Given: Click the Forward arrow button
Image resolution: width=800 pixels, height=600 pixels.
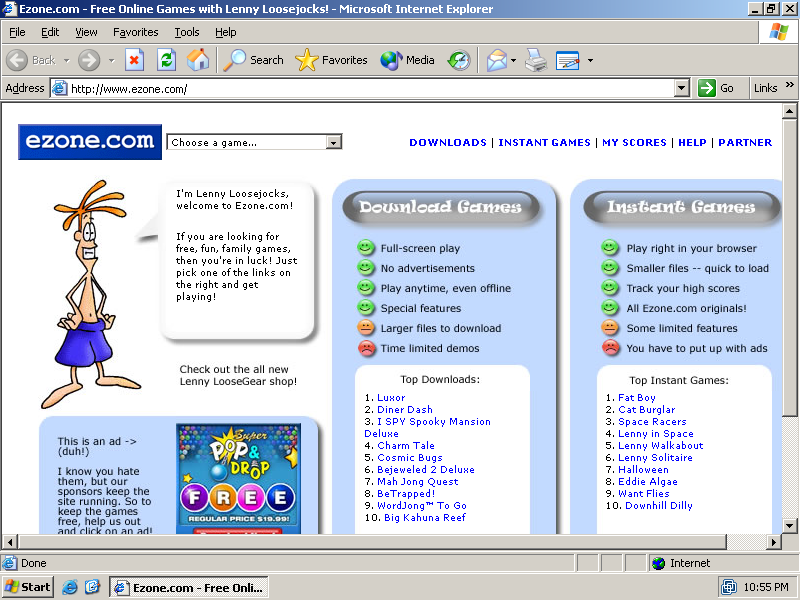Looking at the screenshot, I should coord(89,60).
